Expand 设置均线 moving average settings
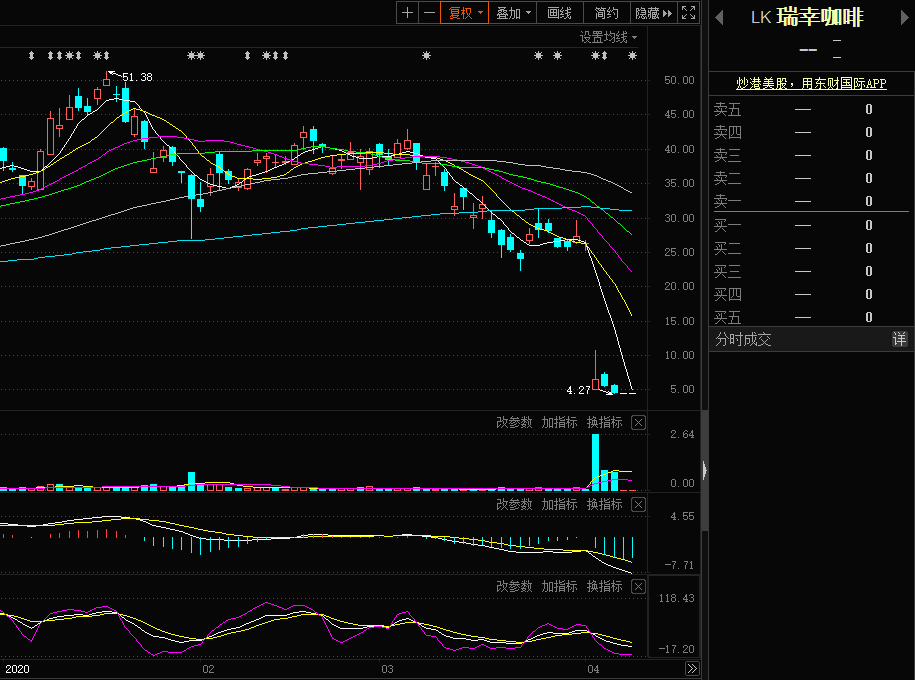The width and height of the screenshot is (915, 680). tap(608, 37)
